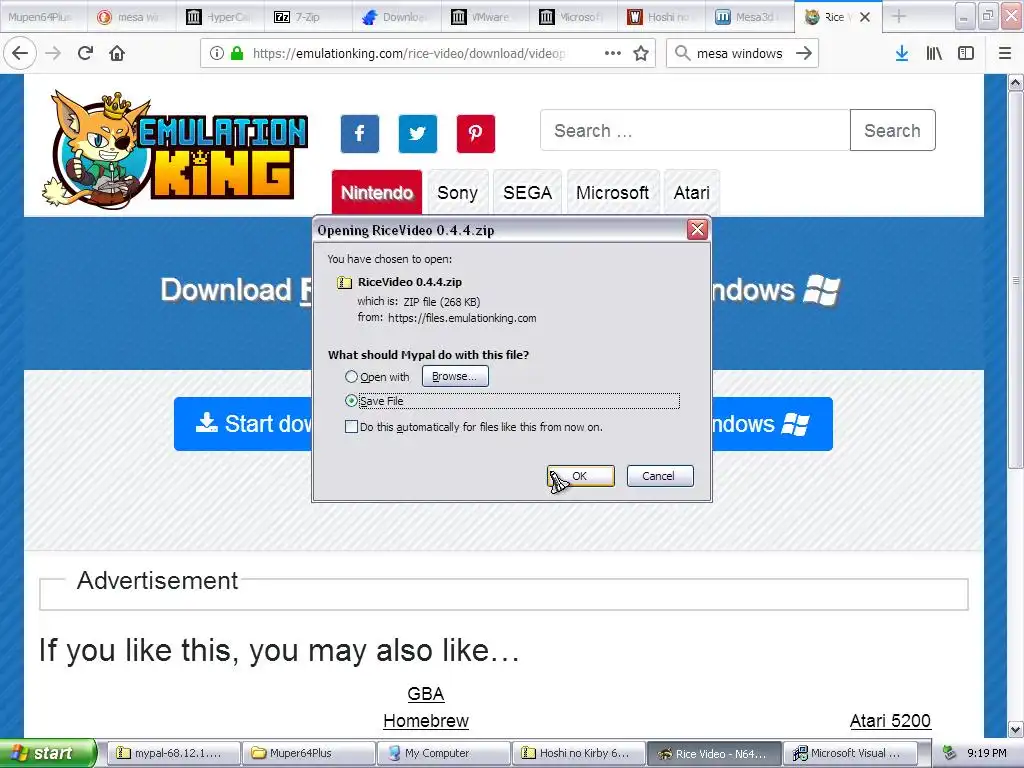Bookmark this page with the star
This screenshot has width=1024, height=768.
[641, 53]
